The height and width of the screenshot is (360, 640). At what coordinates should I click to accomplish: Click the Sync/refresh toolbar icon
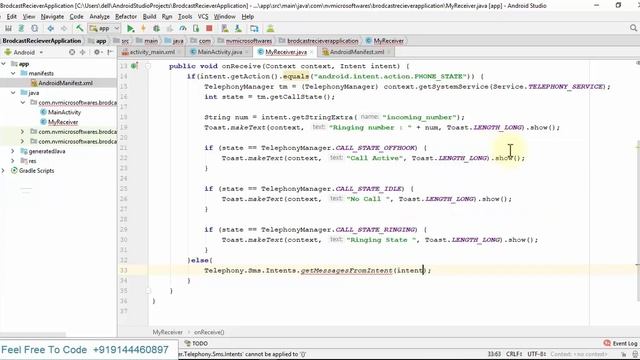tap(35, 29)
